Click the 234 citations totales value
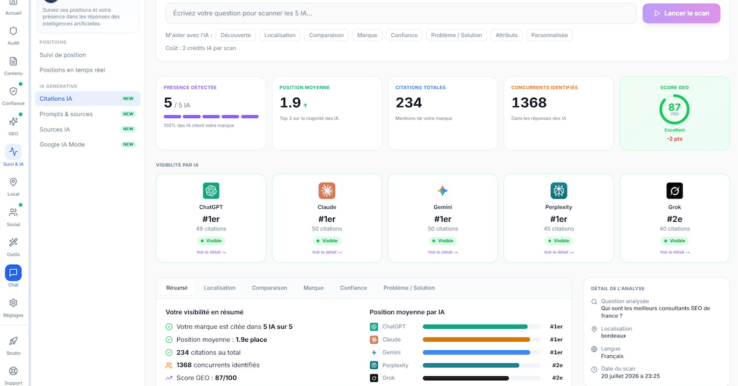The image size is (738, 386). [x=409, y=103]
